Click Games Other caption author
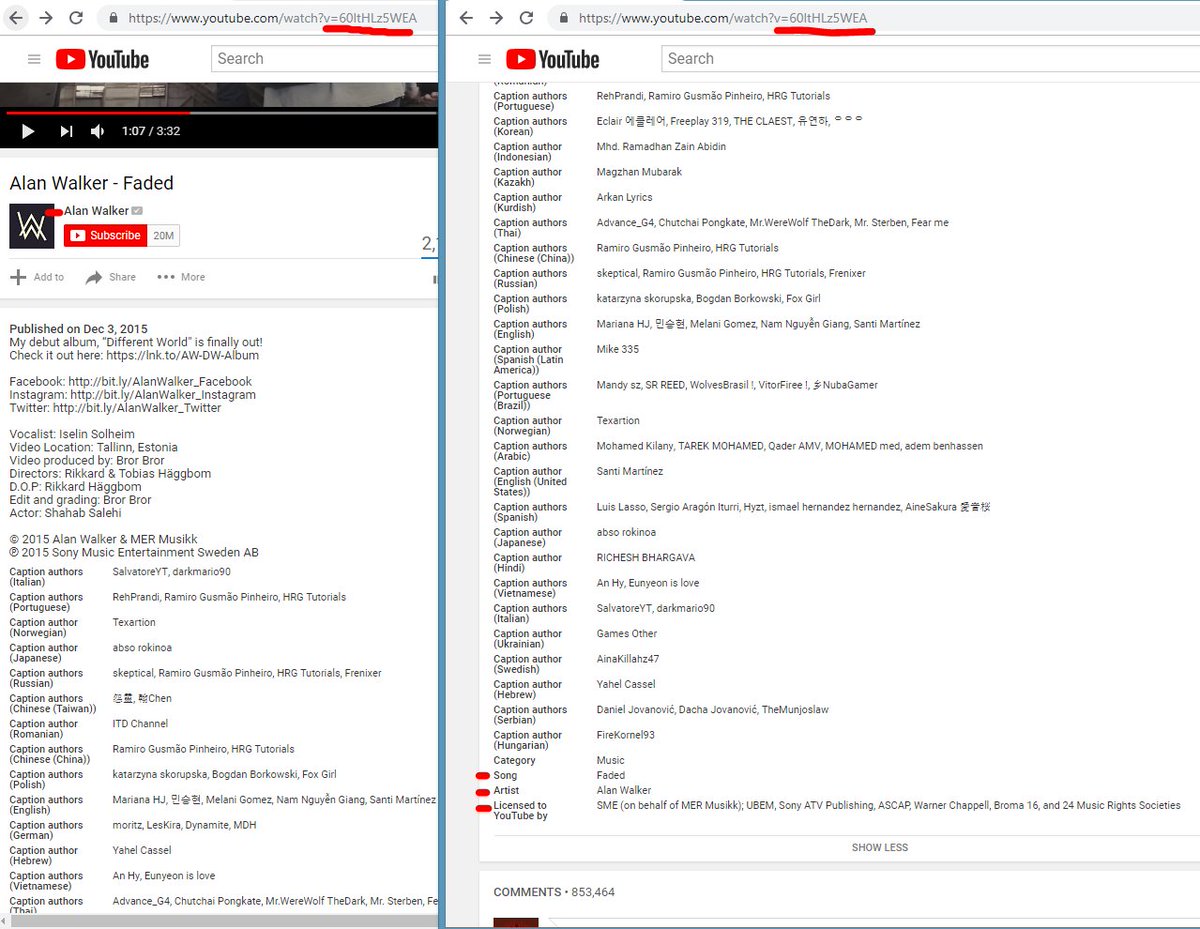 tap(627, 633)
